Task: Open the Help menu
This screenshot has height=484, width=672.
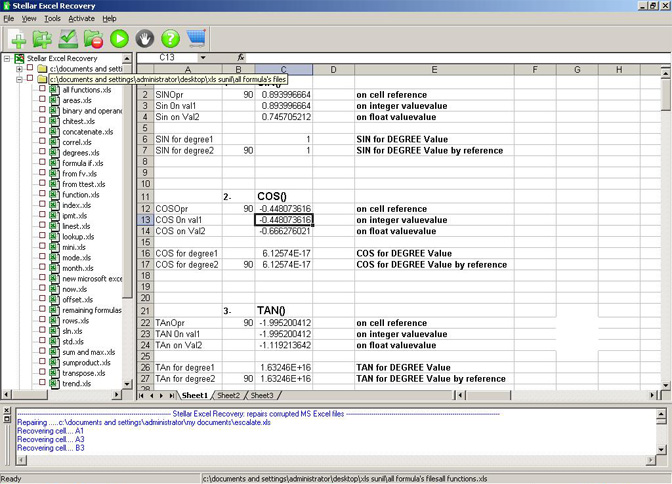Action: [109, 18]
